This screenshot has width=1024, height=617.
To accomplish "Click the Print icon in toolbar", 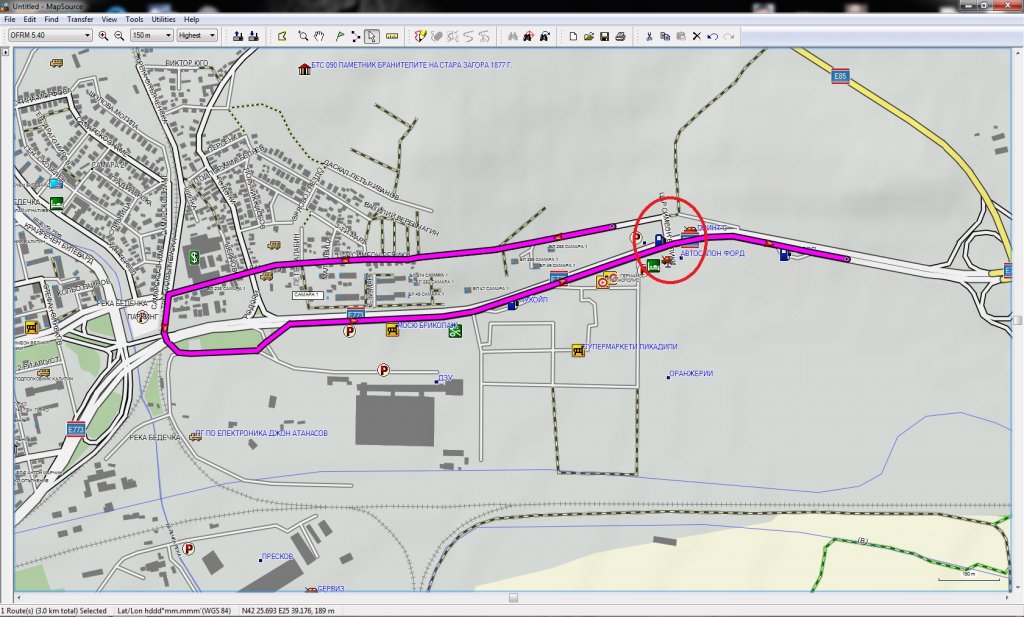I will point(621,36).
